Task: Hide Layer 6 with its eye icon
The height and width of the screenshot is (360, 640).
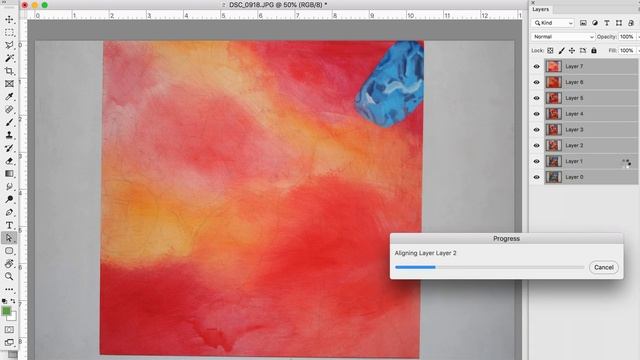Action: pos(536,82)
